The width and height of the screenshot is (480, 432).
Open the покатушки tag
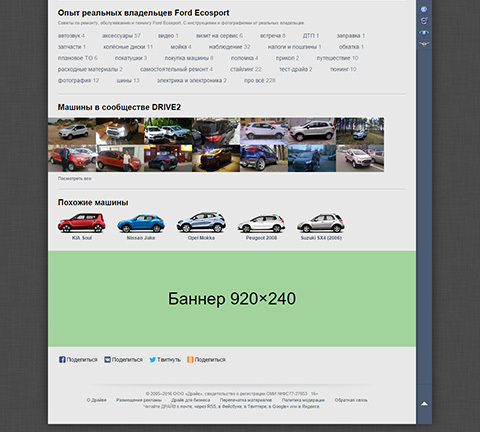click(131, 58)
